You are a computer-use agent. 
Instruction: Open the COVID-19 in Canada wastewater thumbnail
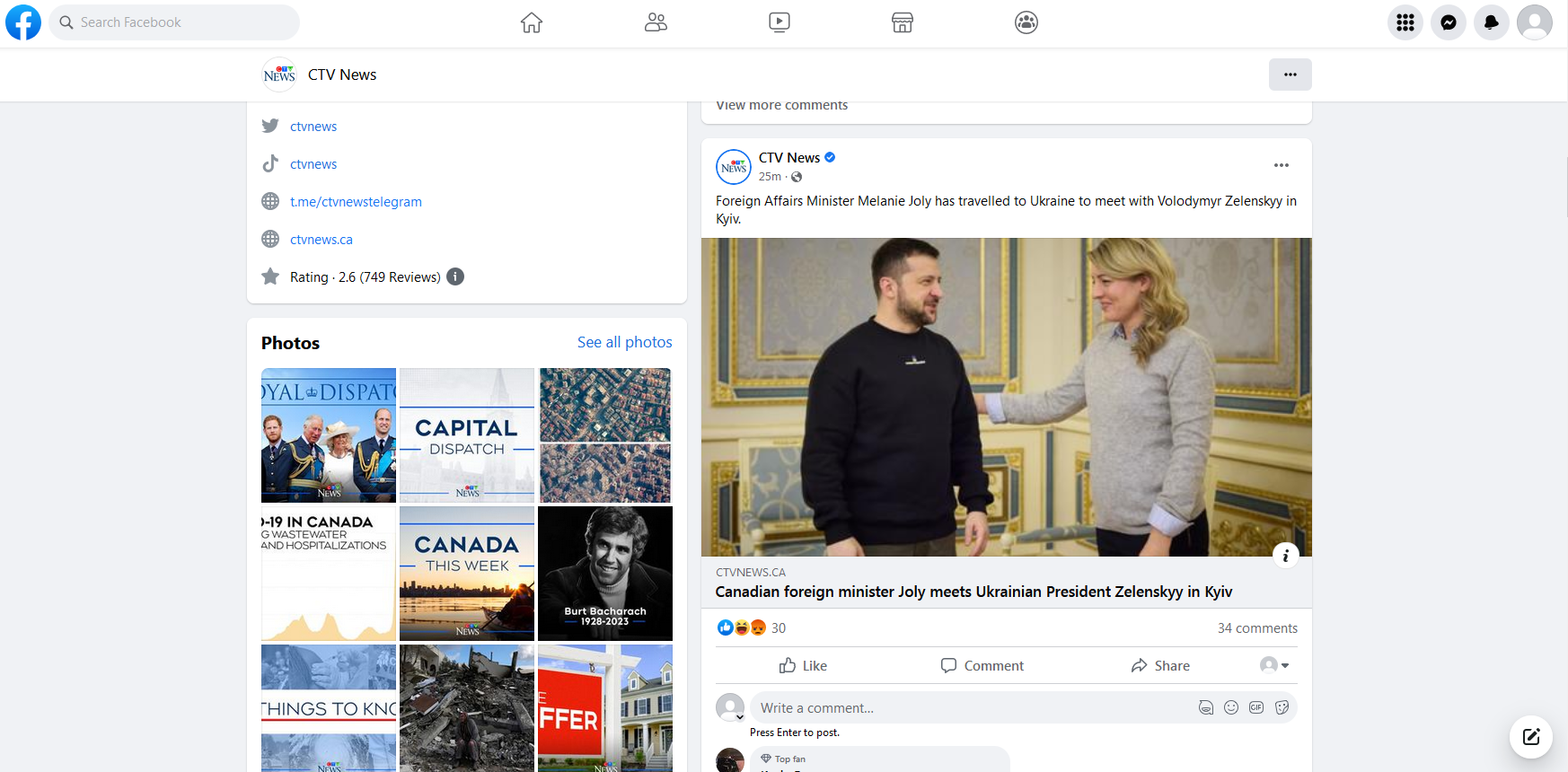click(329, 574)
